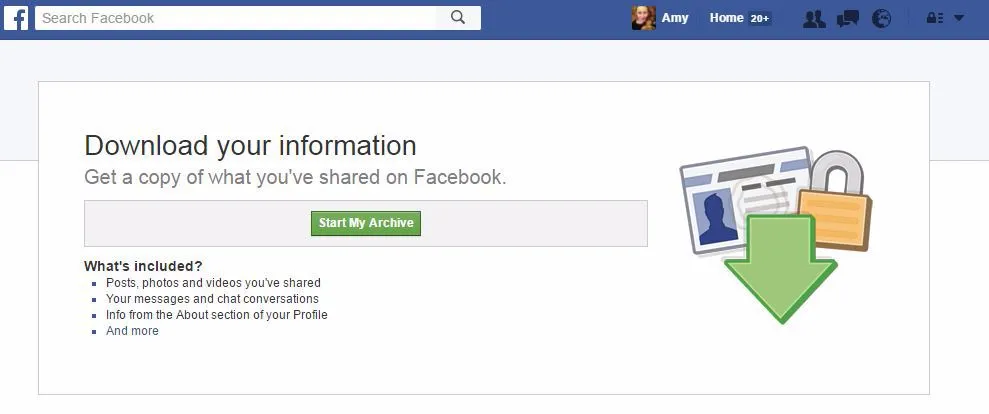
Task: Expand the account dropdown arrow
Action: pos(959,18)
